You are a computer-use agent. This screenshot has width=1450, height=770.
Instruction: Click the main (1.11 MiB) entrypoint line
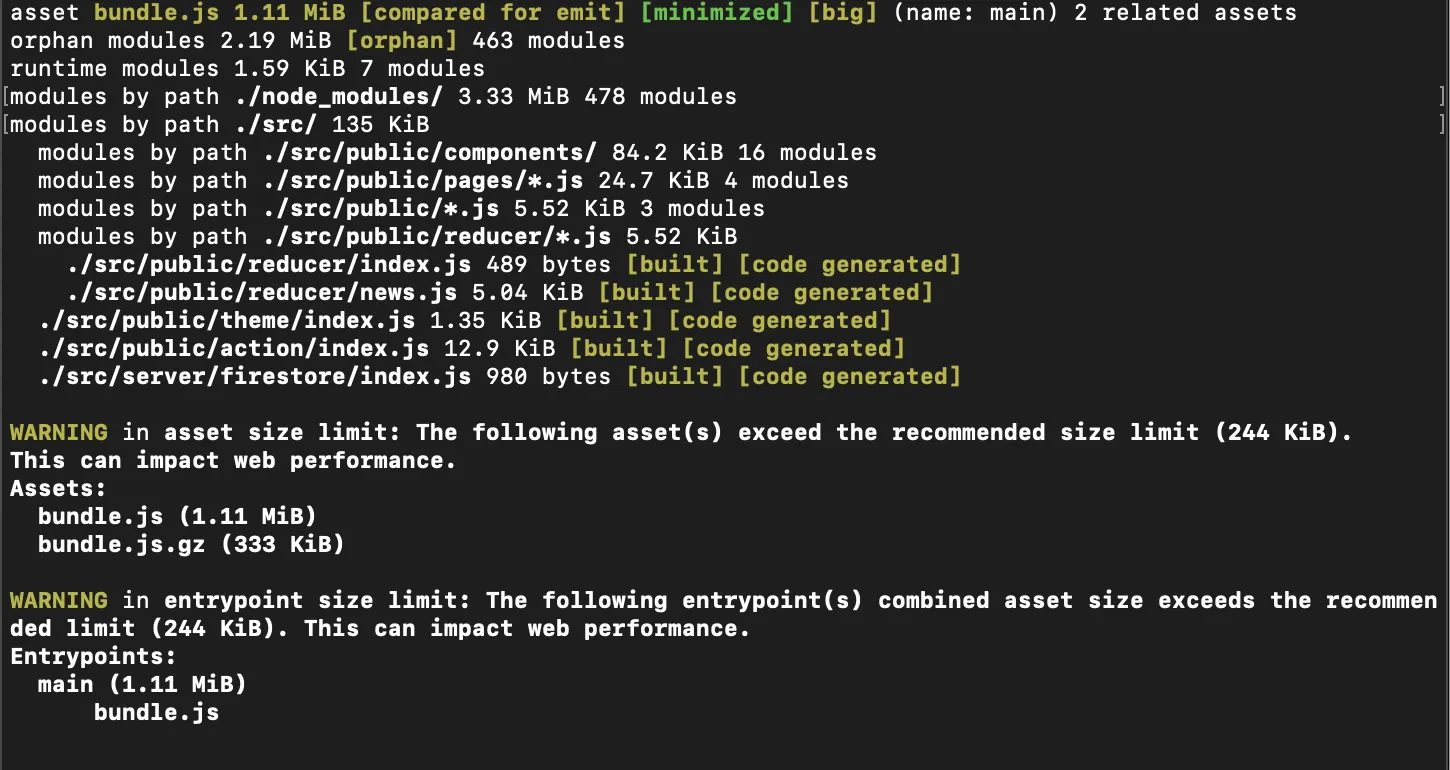pyautogui.click(x=142, y=685)
